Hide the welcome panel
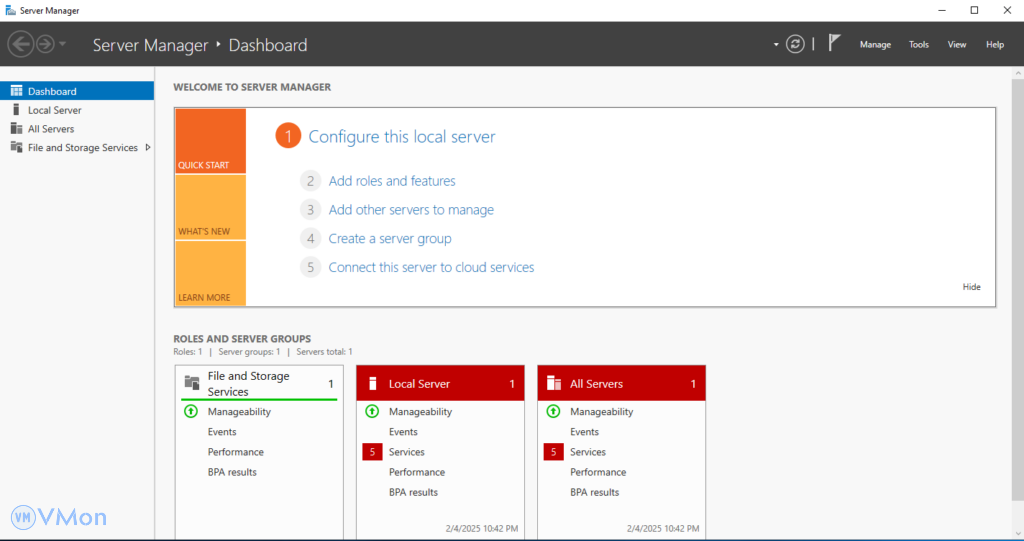1024x541 pixels. tap(971, 287)
